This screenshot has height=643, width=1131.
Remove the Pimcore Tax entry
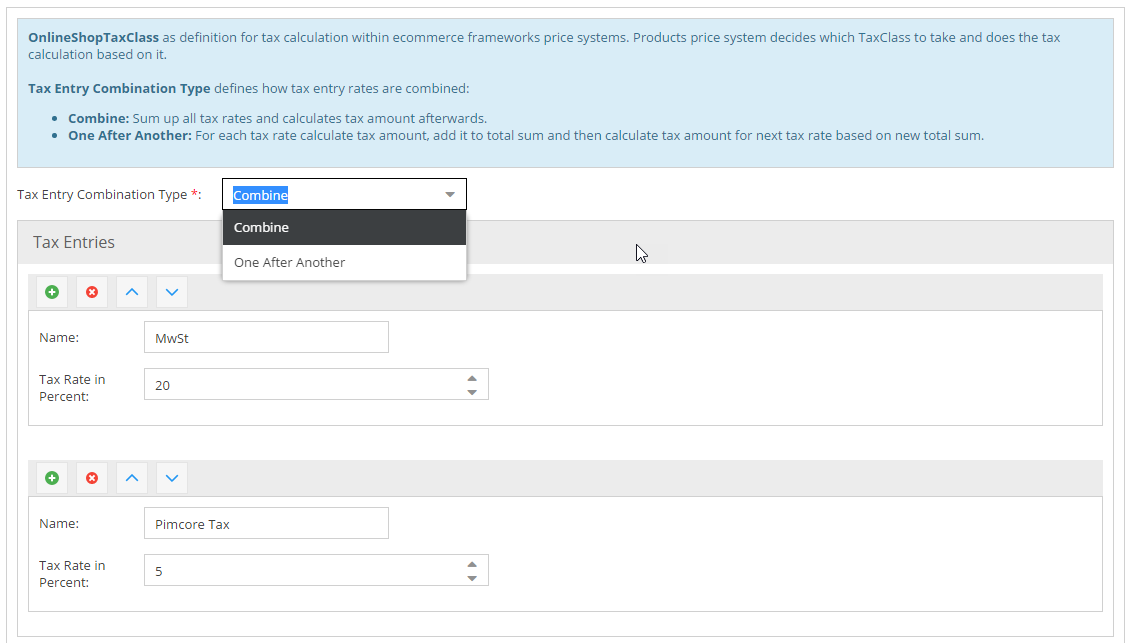[92, 478]
